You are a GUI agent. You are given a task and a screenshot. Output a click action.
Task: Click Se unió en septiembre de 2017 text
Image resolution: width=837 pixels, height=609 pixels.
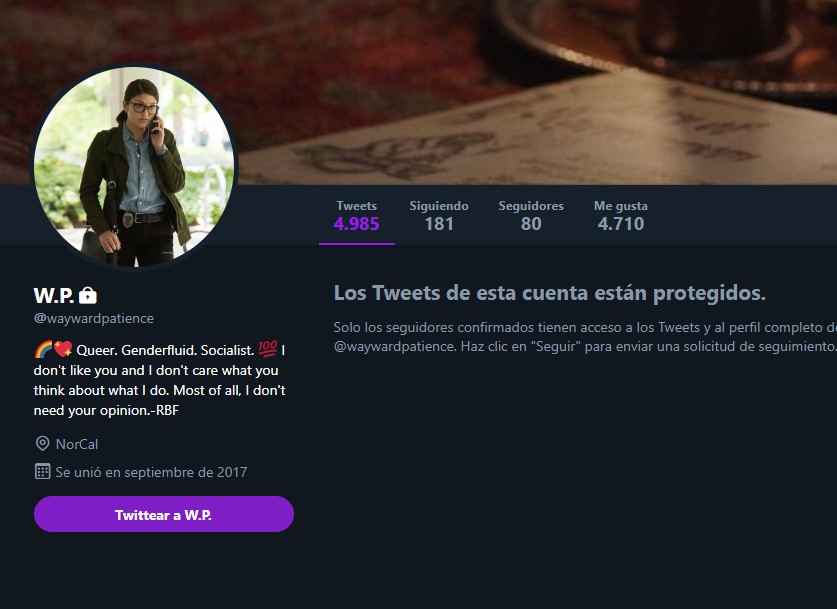pos(151,472)
